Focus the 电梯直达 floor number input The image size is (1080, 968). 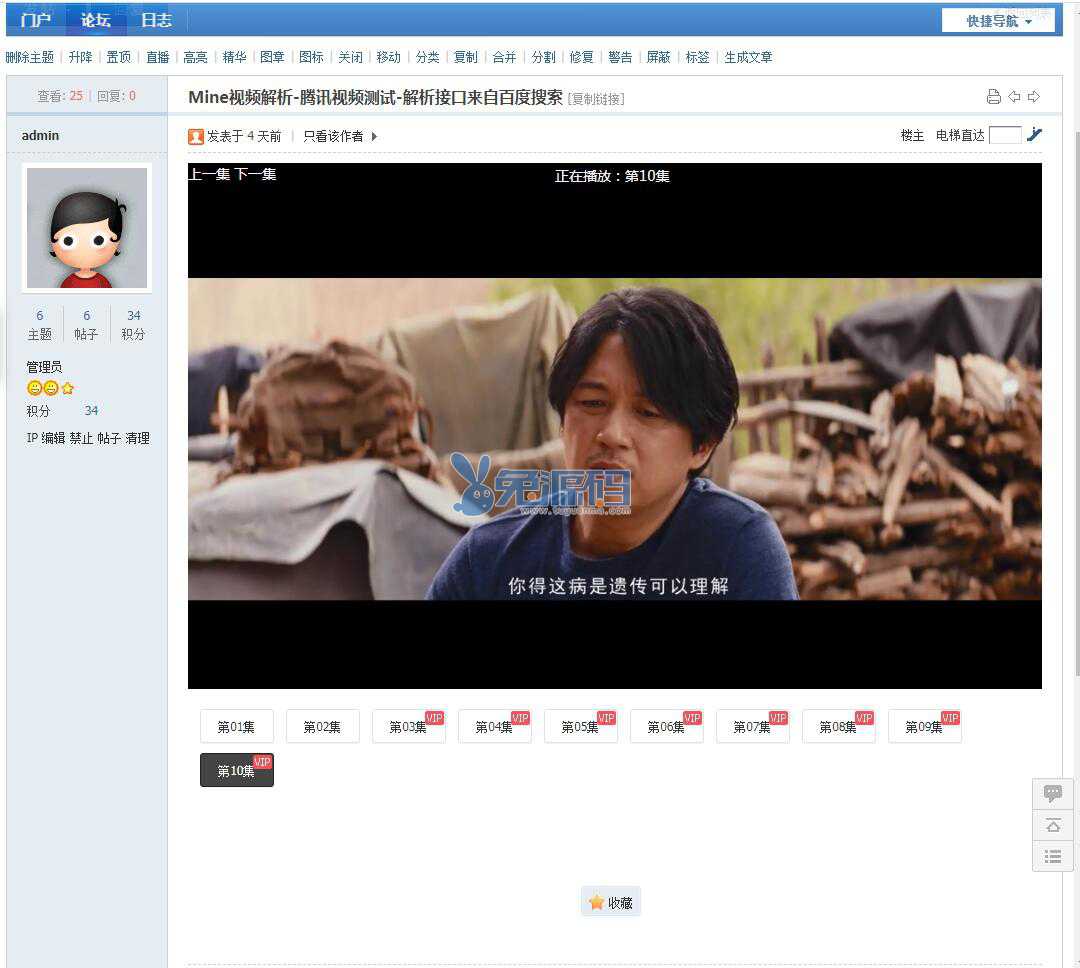coord(1005,135)
